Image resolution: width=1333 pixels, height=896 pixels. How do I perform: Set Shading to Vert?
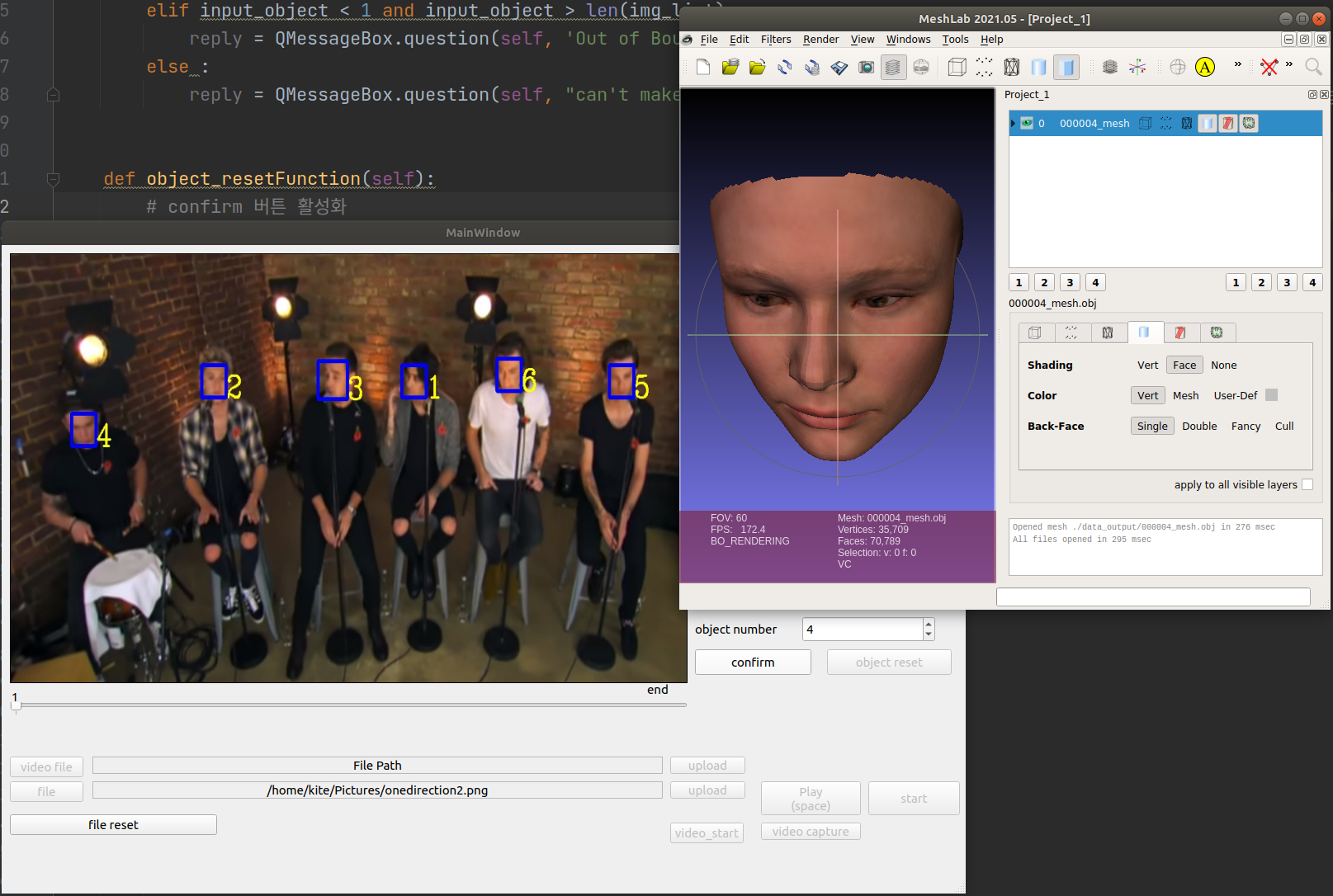point(1147,365)
